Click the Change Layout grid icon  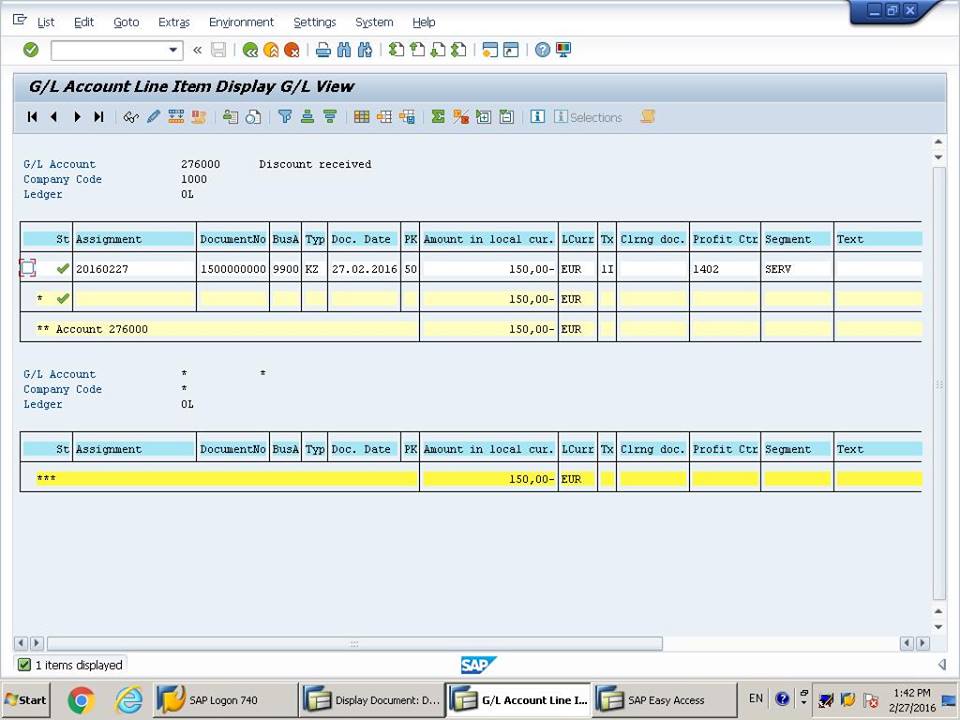[x=362, y=117]
